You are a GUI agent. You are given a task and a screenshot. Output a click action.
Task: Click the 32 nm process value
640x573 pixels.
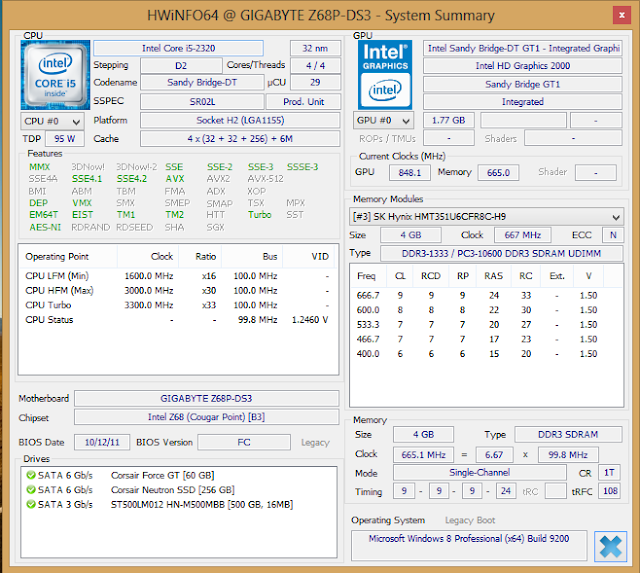coord(315,48)
